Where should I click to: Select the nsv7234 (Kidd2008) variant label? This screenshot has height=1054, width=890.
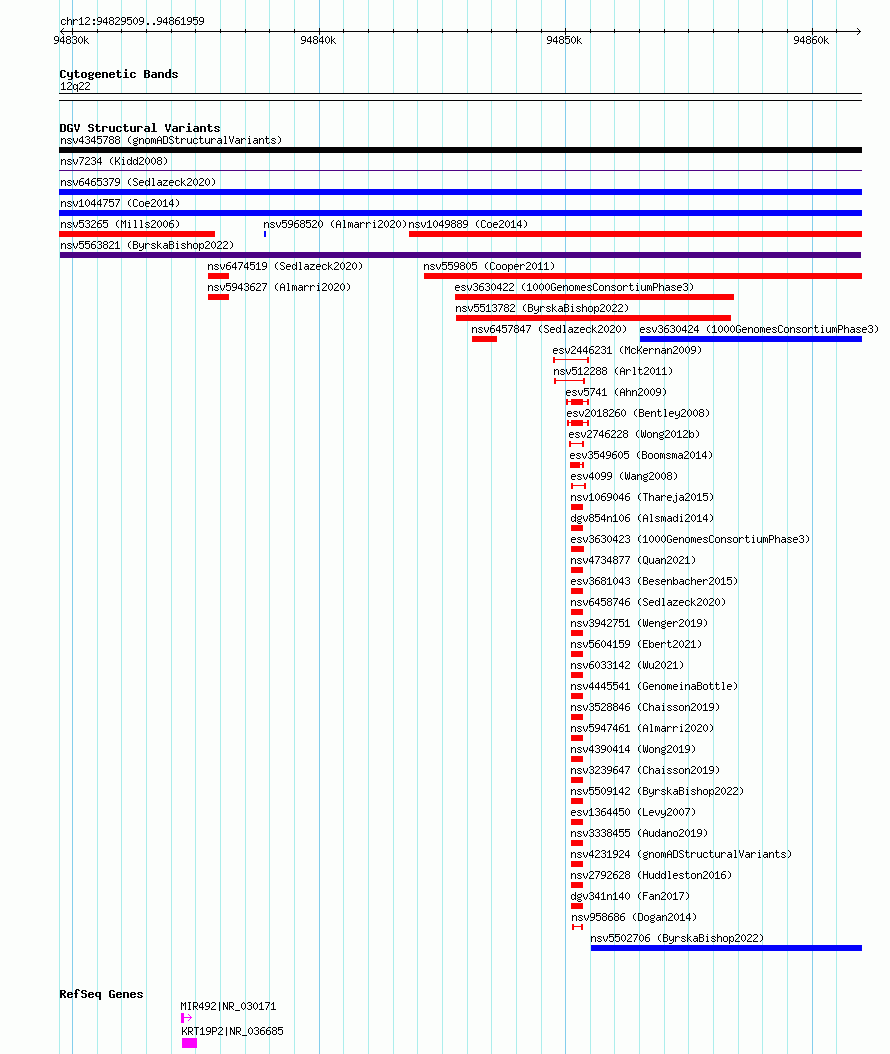coord(114,161)
